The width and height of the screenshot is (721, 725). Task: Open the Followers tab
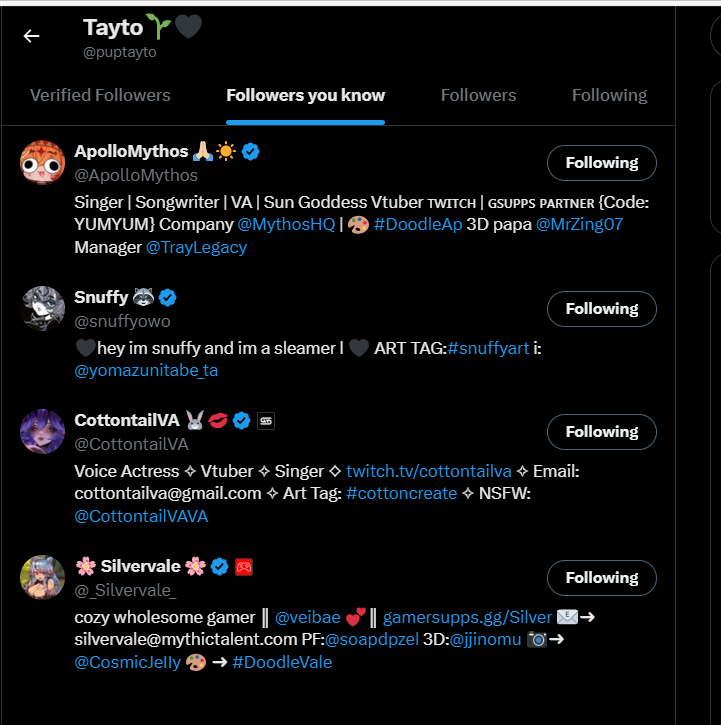coord(478,96)
